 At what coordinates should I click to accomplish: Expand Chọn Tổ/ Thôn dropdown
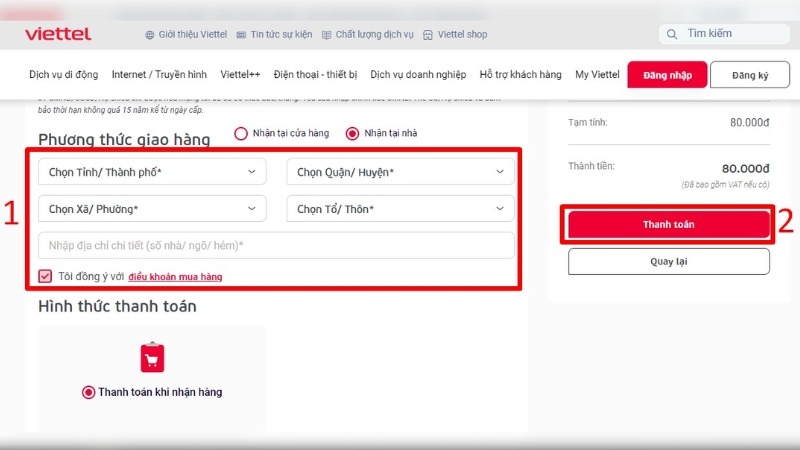coord(401,209)
